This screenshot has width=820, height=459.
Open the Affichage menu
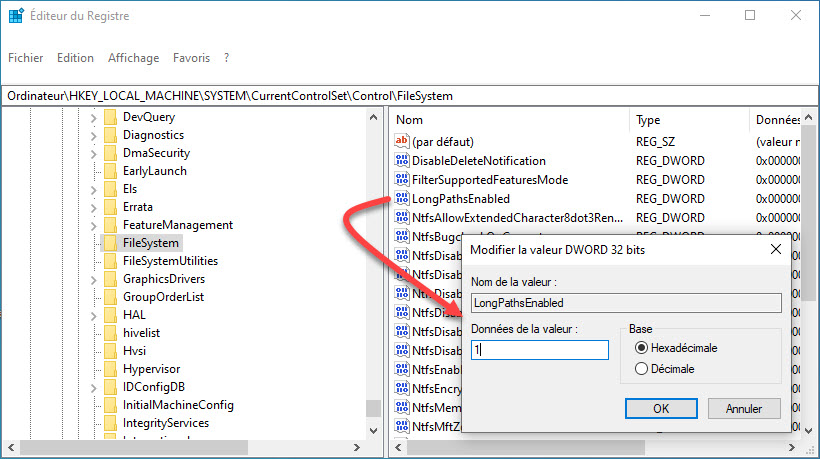[x=133, y=58]
